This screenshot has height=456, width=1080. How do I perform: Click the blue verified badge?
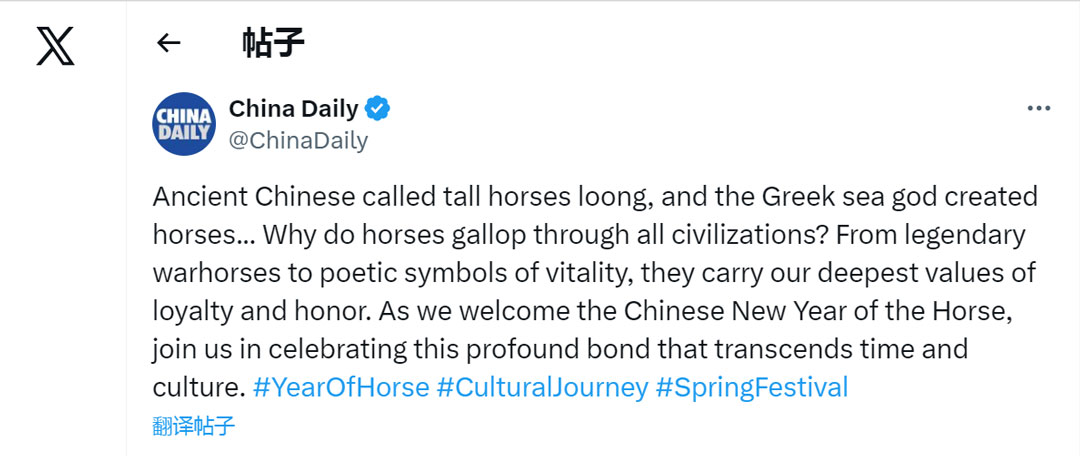[377, 108]
